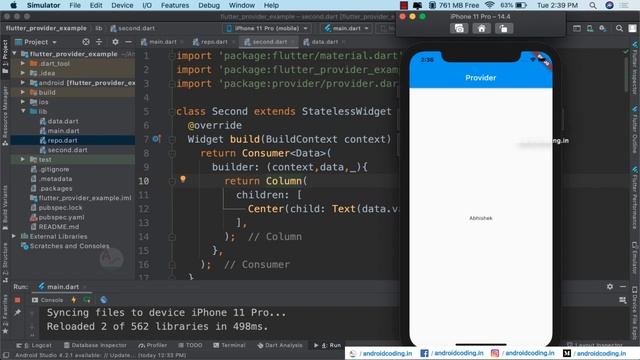Expand the build folder arrow
Screen dimensions: 640x360
(x=23, y=92)
